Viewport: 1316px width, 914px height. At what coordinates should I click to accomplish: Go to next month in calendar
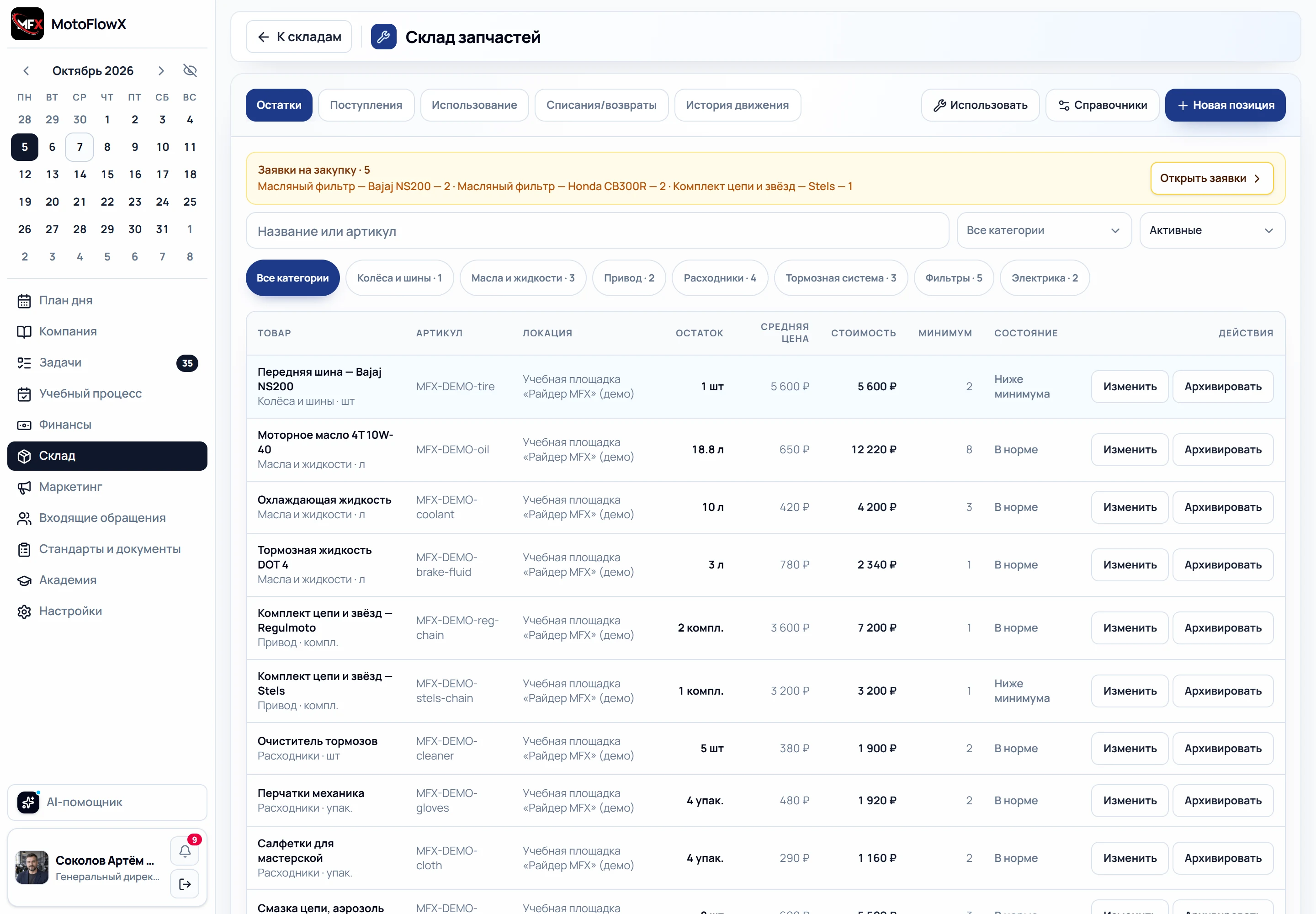[161, 71]
